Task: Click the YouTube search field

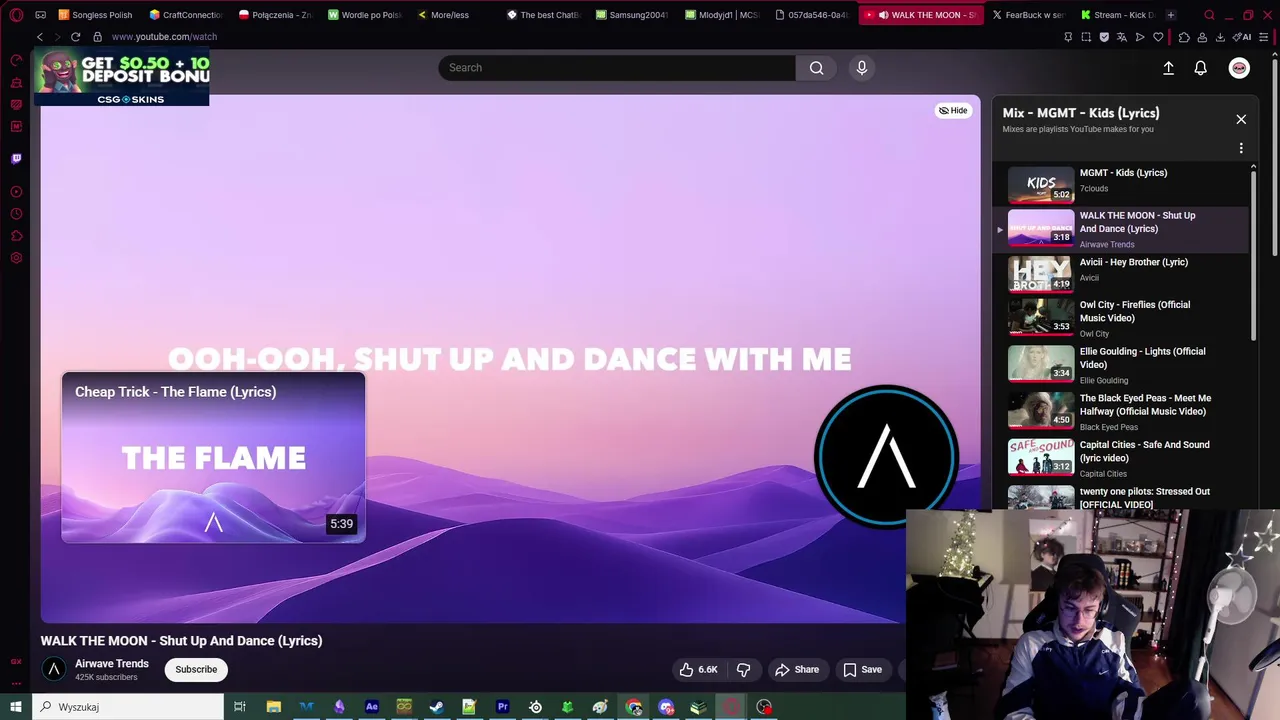Action: pos(616,67)
